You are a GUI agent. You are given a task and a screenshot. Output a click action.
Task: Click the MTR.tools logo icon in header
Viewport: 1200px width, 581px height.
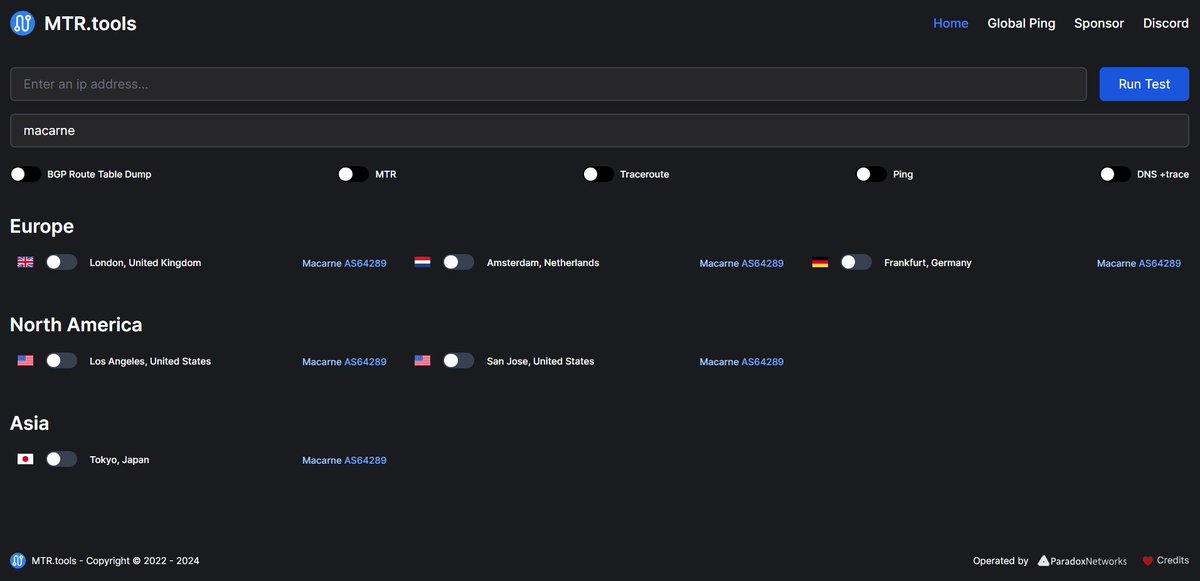tap(22, 23)
